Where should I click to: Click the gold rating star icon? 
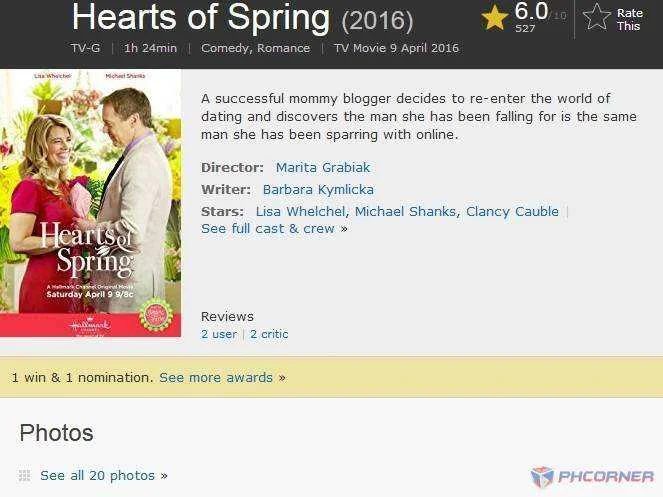point(494,18)
